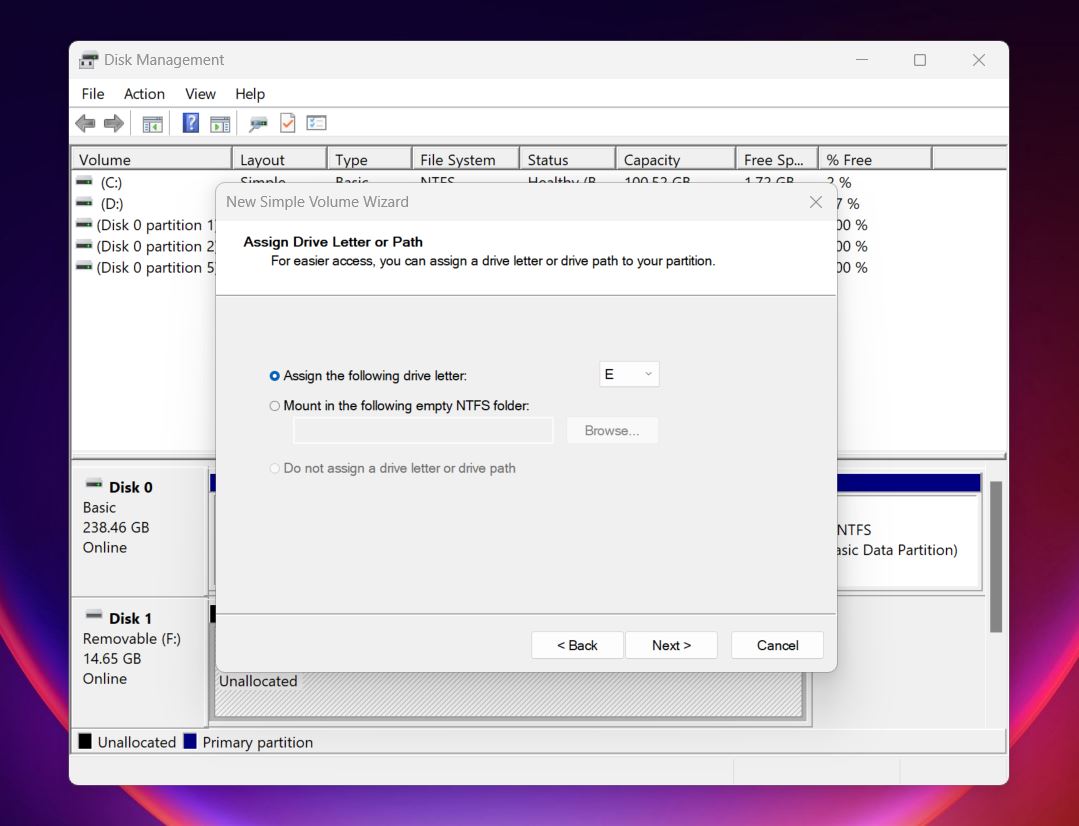Sort by the Type column header
The width and height of the screenshot is (1079, 826).
370,160
